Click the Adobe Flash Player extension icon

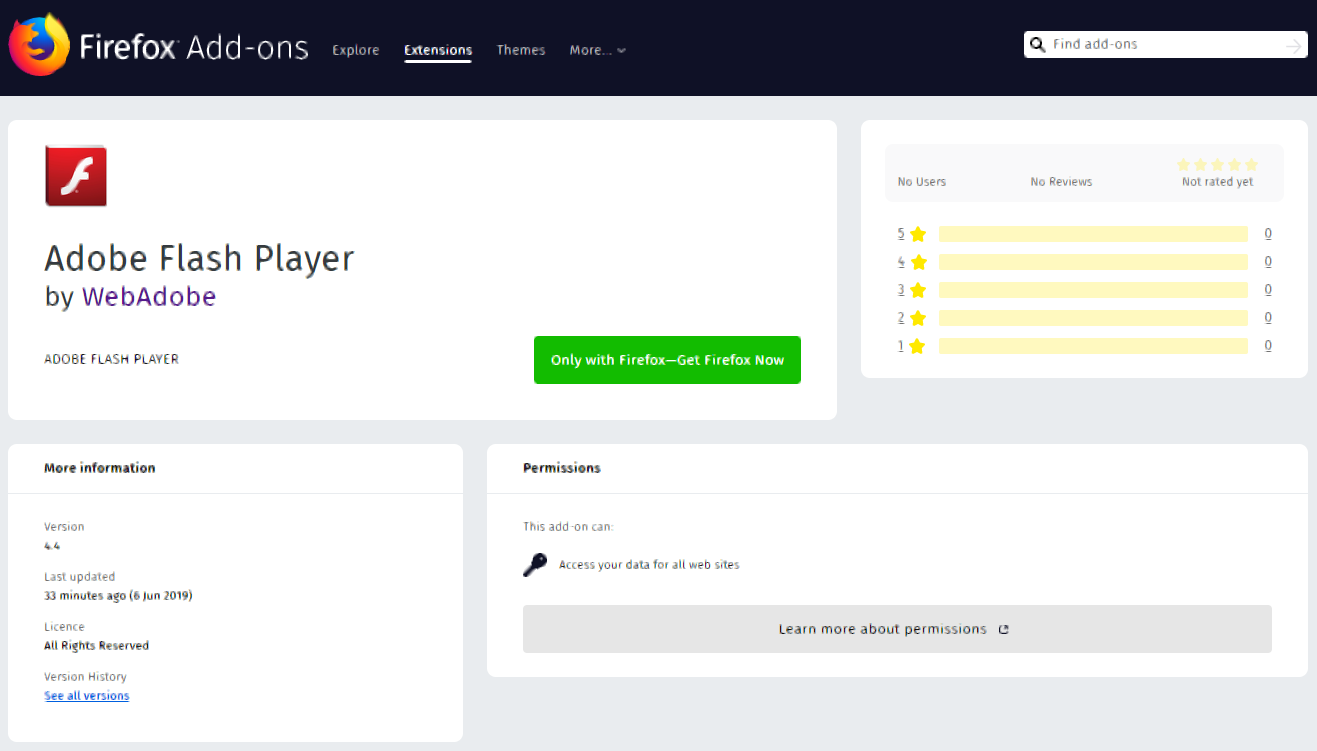click(x=76, y=176)
